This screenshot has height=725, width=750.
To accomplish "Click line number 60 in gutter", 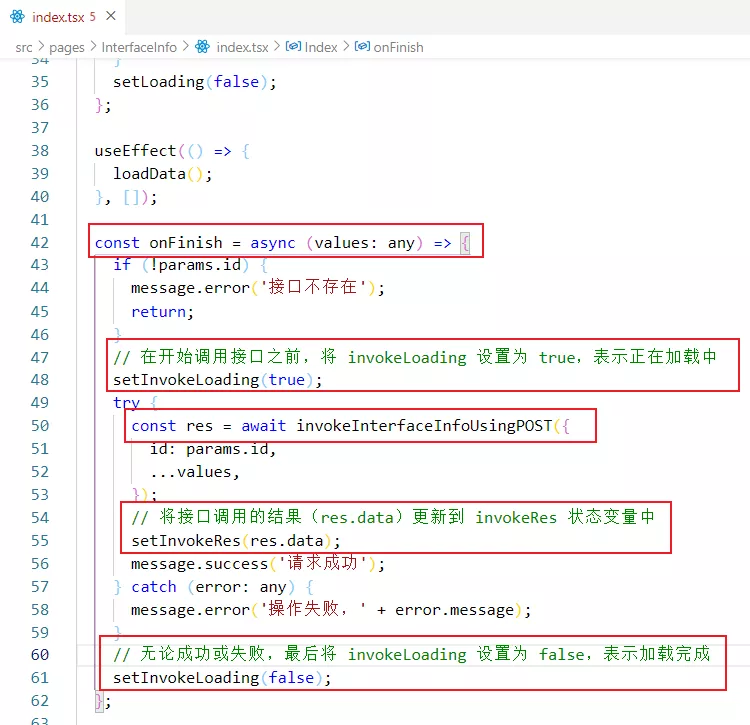I will [x=40, y=655].
